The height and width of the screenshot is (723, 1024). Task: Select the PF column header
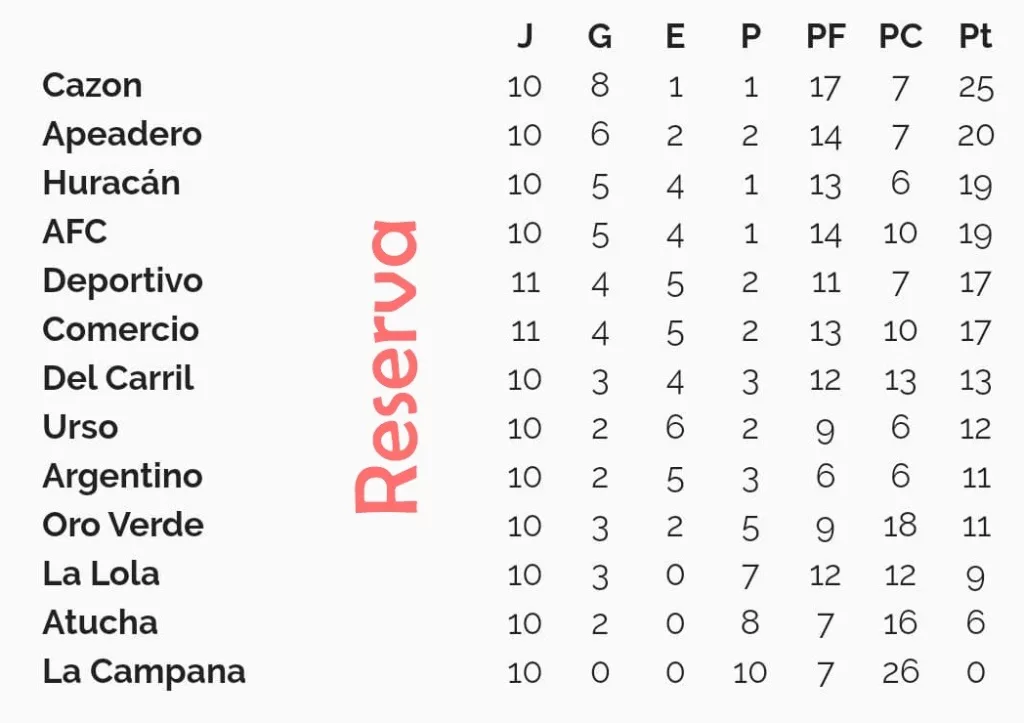point(826,36)
